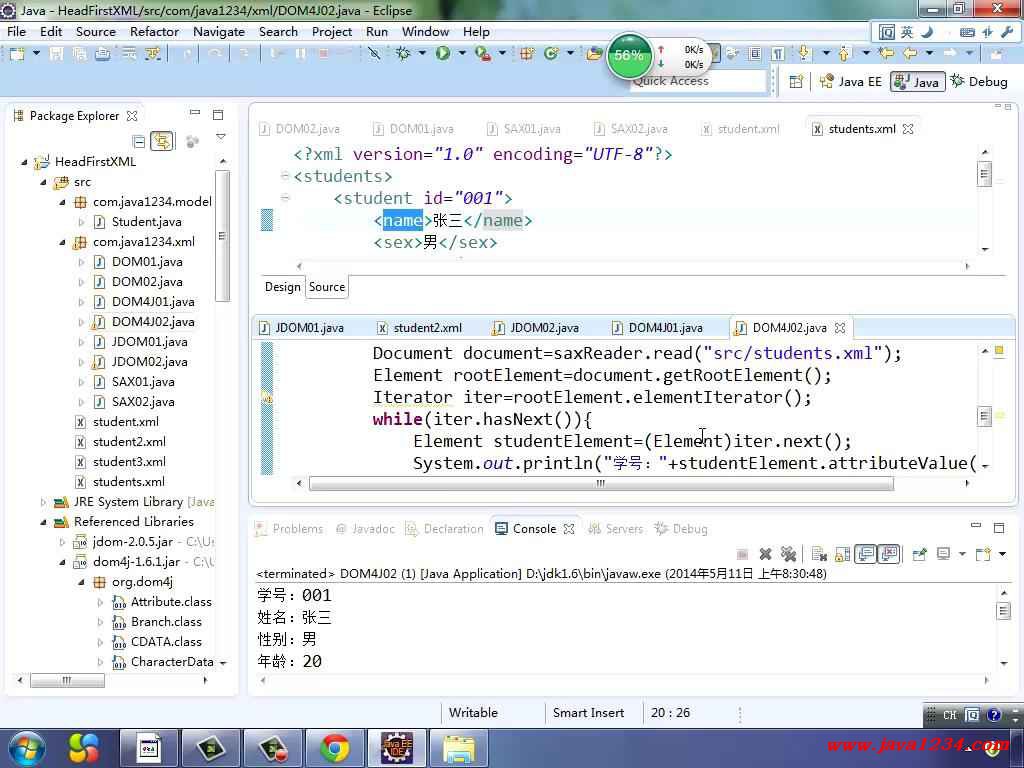Launch Debug with the bug toolbar icon
Image resolution: width=1024 pixels, height=768 pixels.
403,54
